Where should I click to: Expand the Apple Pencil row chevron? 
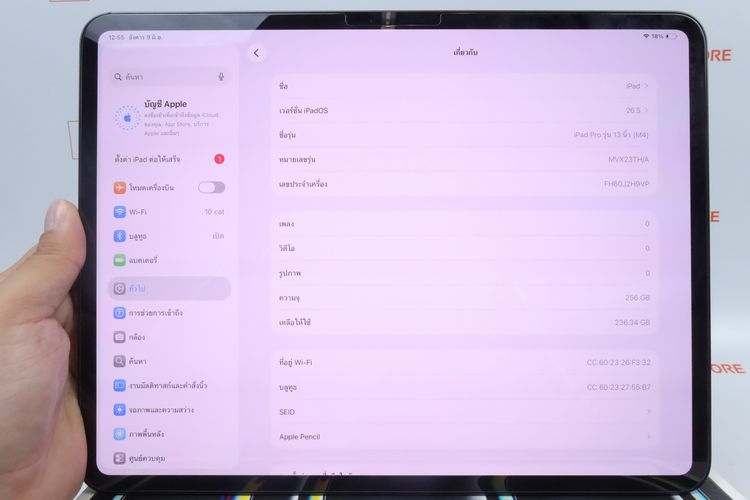[x=649, y=436]
